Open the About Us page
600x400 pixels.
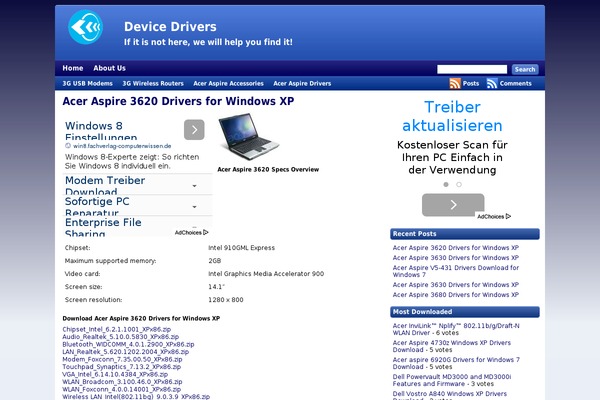pyautogui.click(x=109, y=68)
